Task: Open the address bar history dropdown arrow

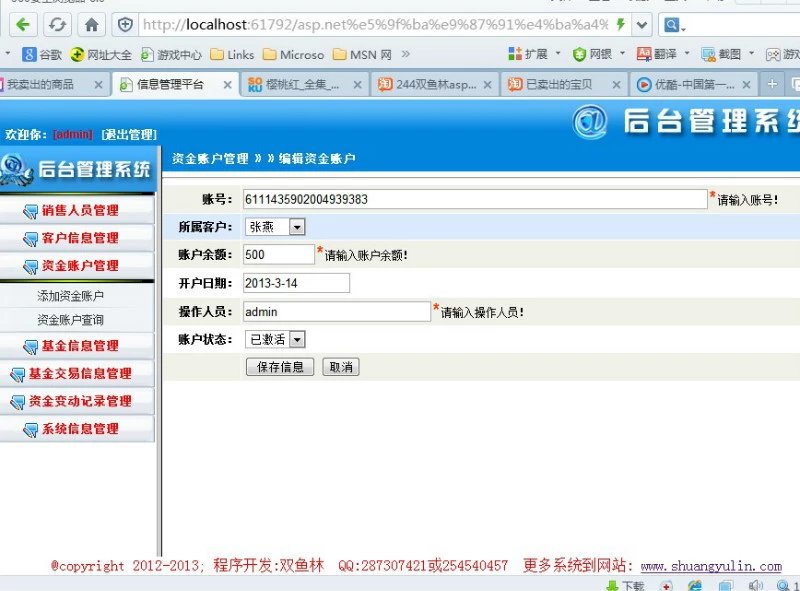Action: coord(642,24)
